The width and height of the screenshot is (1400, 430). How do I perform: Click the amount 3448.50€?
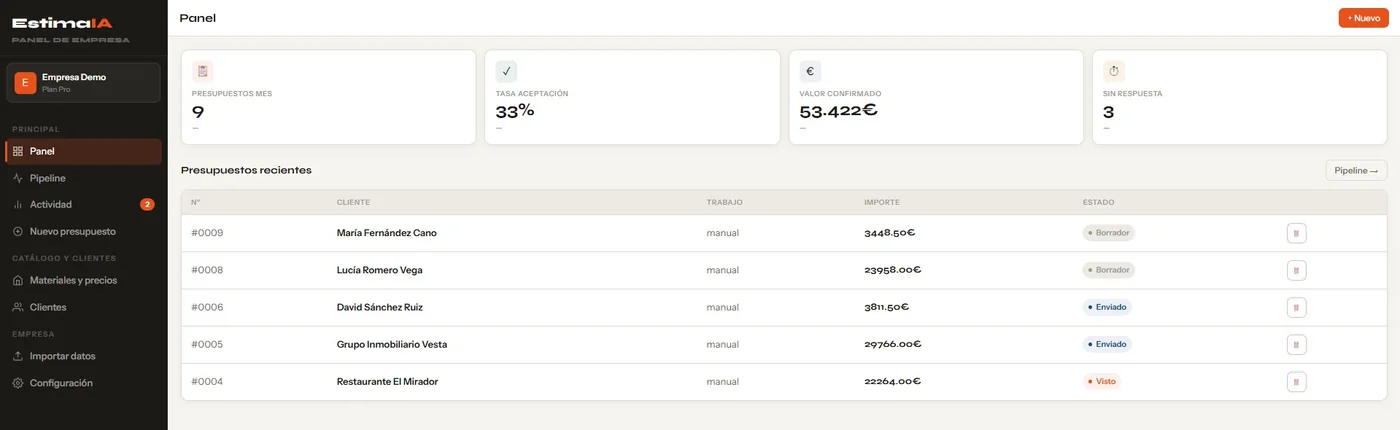(x=890, y=233)
